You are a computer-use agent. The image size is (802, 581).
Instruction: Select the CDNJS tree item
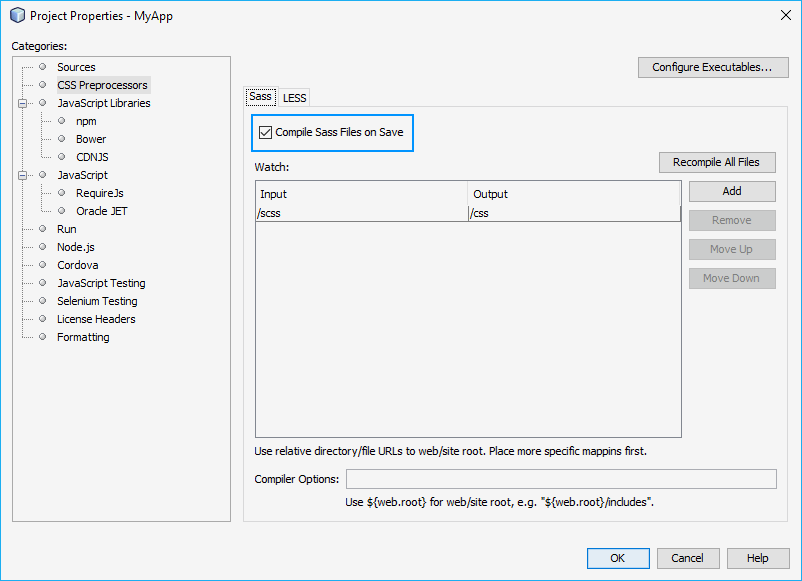tap(93, 157)
